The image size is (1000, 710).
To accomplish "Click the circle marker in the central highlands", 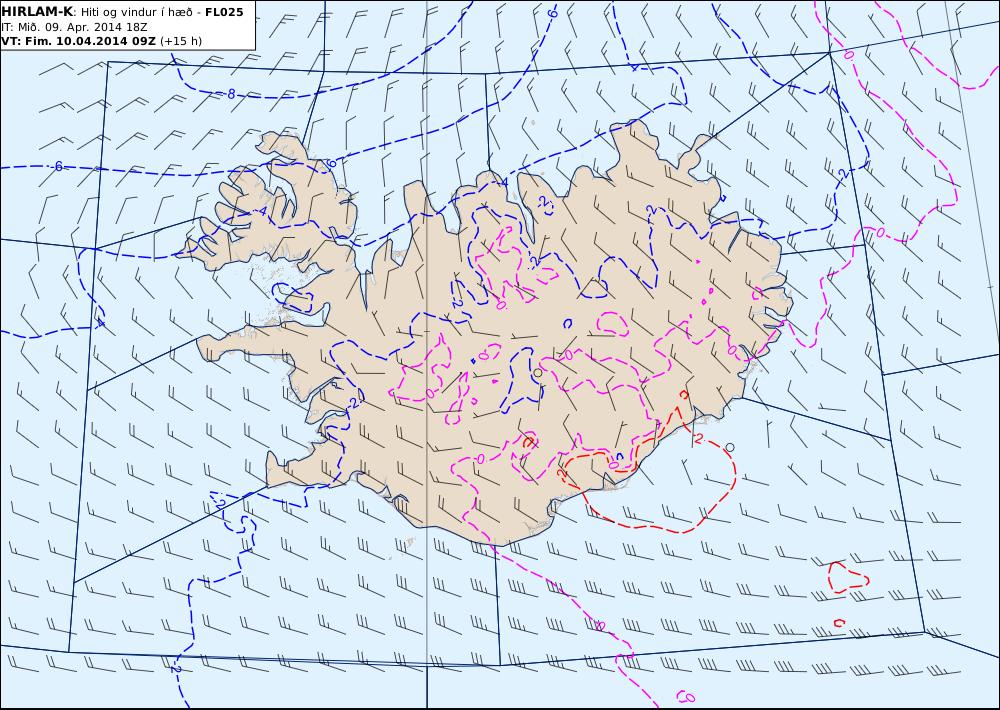I will click(538, 373).
